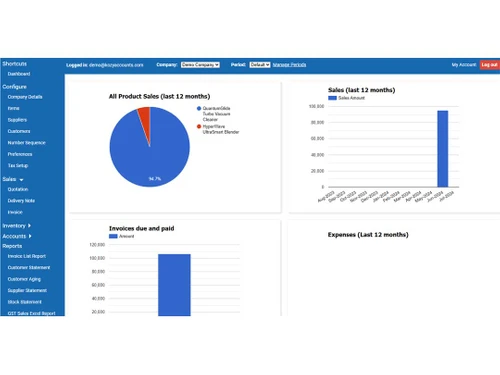This screenshot has height=375, width=500.
Task: Click the Manage Periods link
Action: click(x=289, y=65)
